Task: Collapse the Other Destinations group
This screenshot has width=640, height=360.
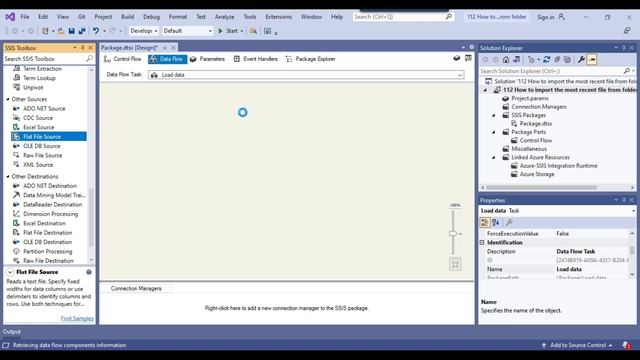Action: point(8,176)
